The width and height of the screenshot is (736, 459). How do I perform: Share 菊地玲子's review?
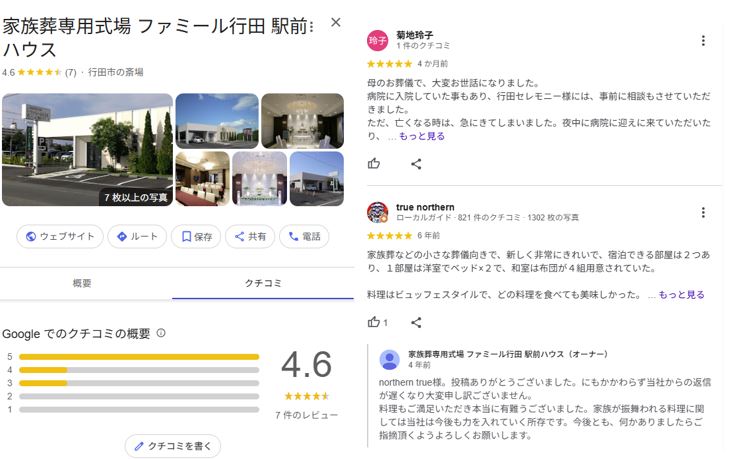coord(416,164)
